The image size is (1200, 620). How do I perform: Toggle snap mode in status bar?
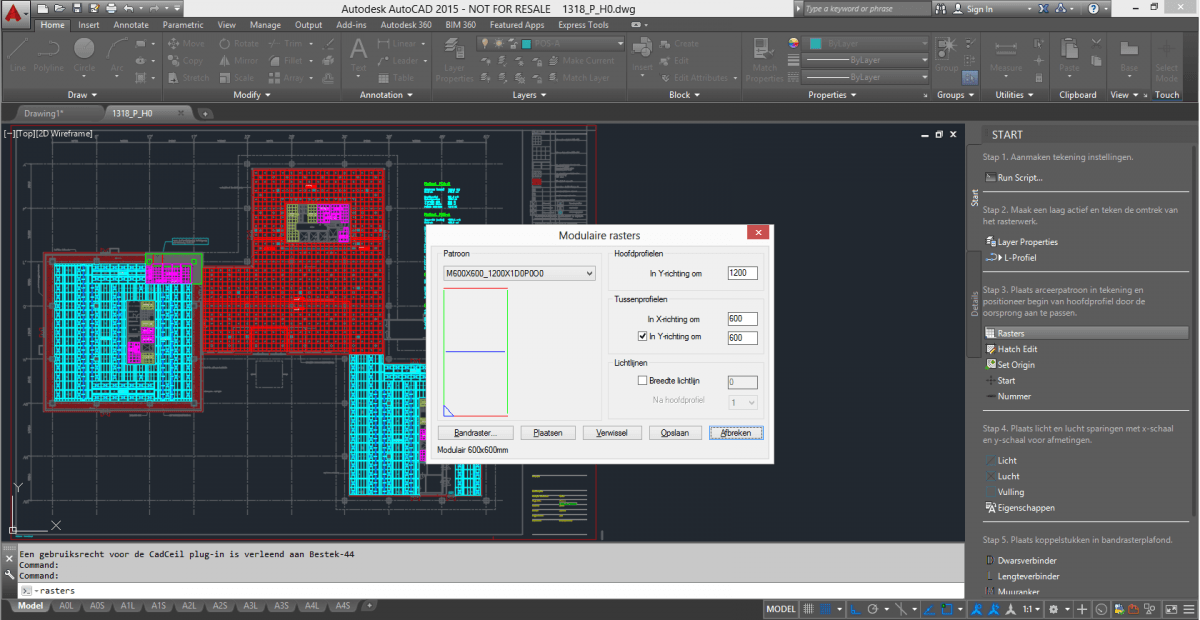point(827,609)
